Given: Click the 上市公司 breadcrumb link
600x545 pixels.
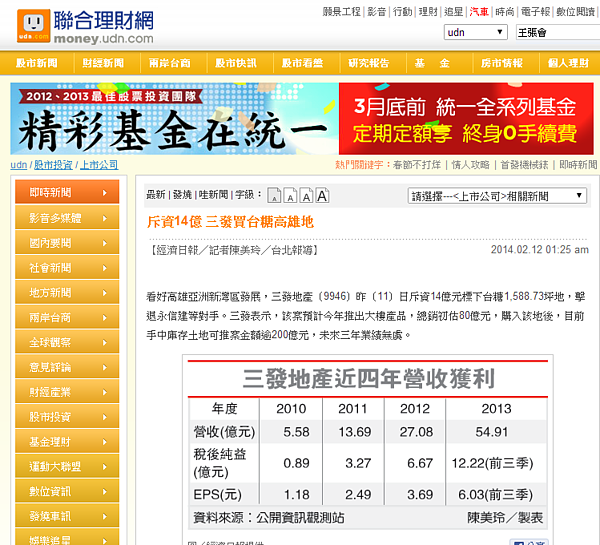Looking at the screenshot, I should [x=99, y=165].
